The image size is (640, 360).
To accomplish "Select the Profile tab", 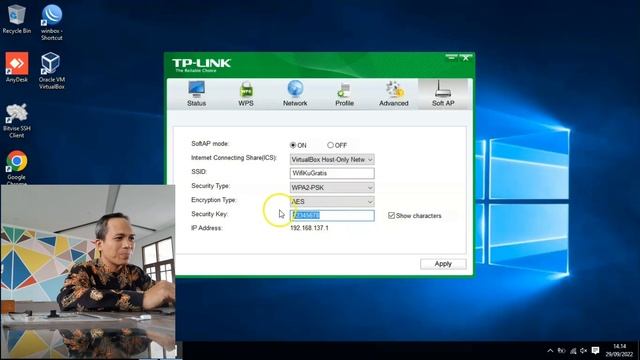I will 344,94.
